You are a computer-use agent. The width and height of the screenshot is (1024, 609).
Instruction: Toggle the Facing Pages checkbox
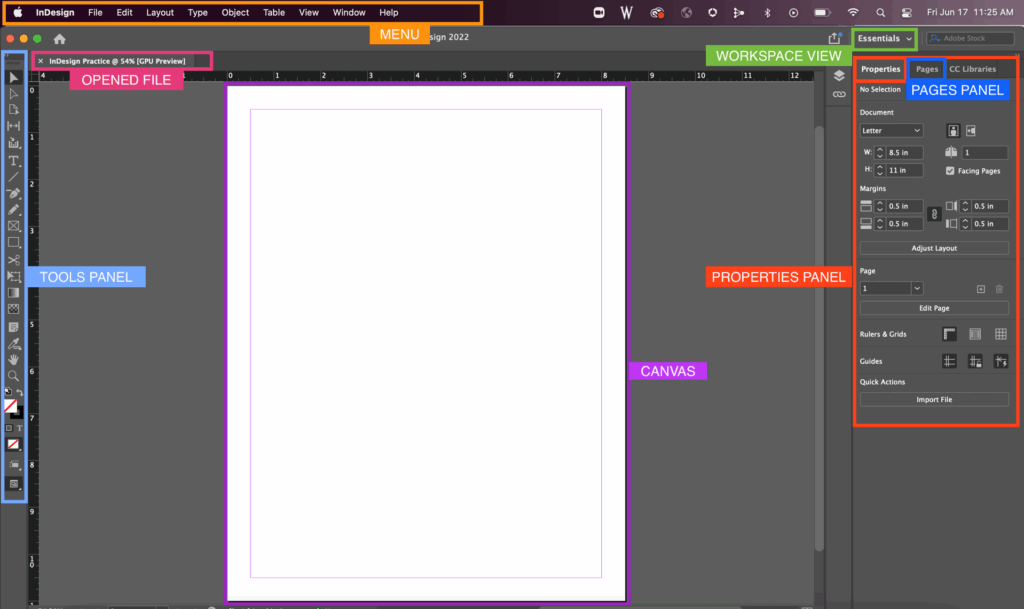tap(949, 170)
